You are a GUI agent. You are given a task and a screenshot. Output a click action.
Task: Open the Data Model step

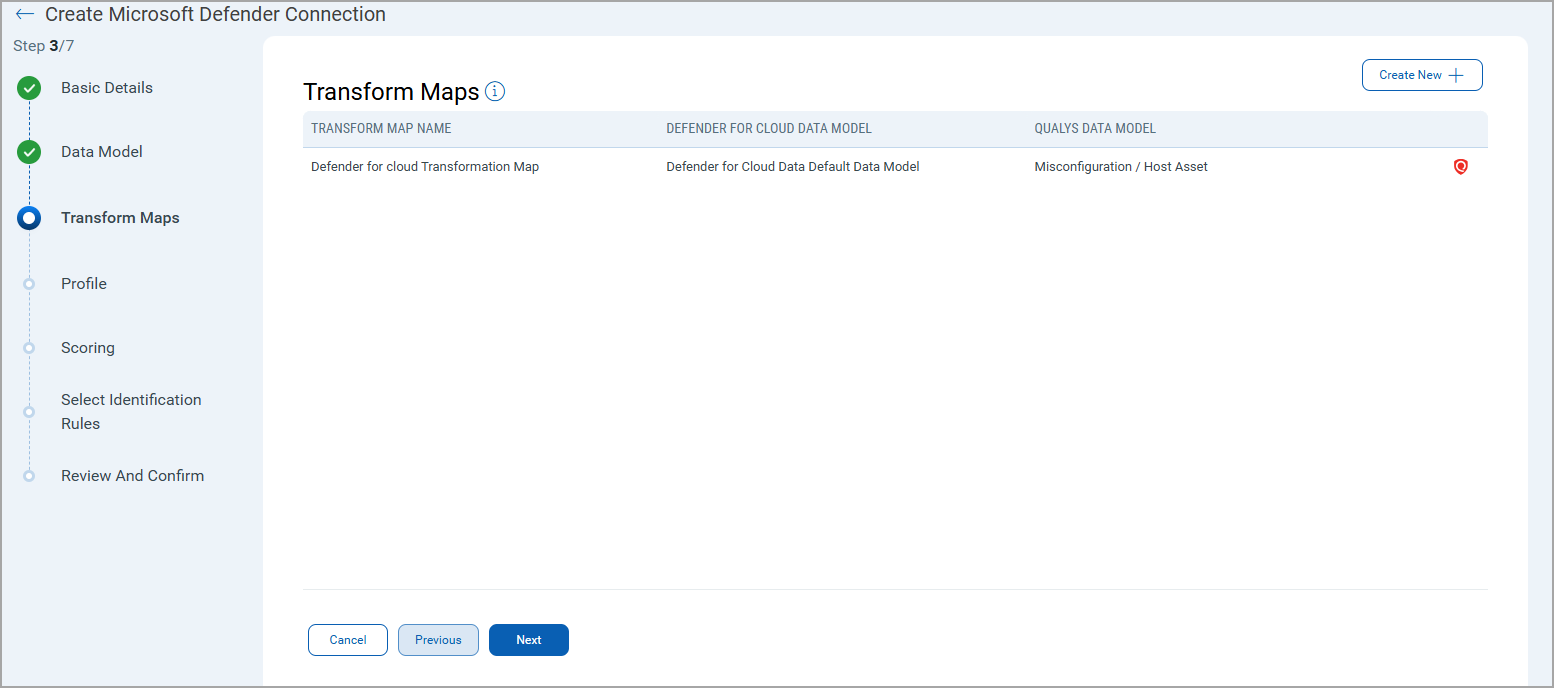pos(102,152)
